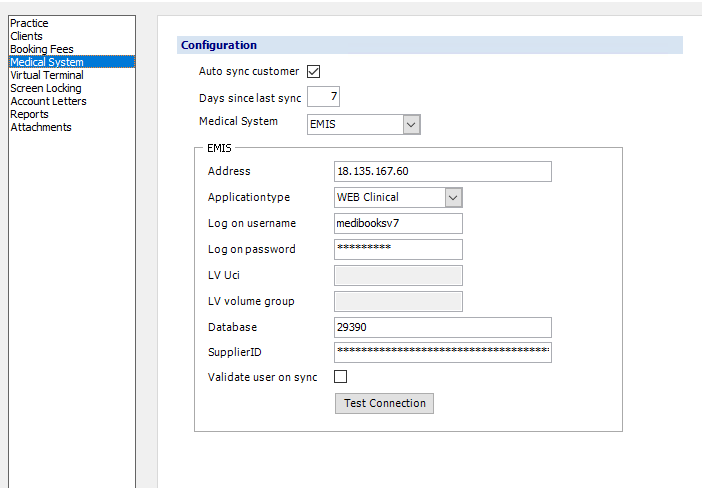Focus the SupplierID masked field
Image resolution: width=702 pixels, height=488 pixels.
click(442, 352)
